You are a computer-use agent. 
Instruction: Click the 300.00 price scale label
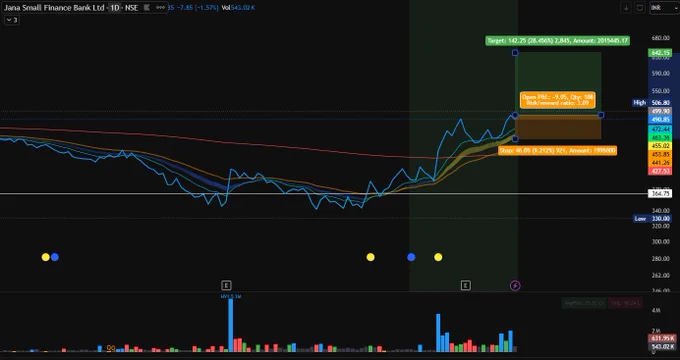[660, 242]
